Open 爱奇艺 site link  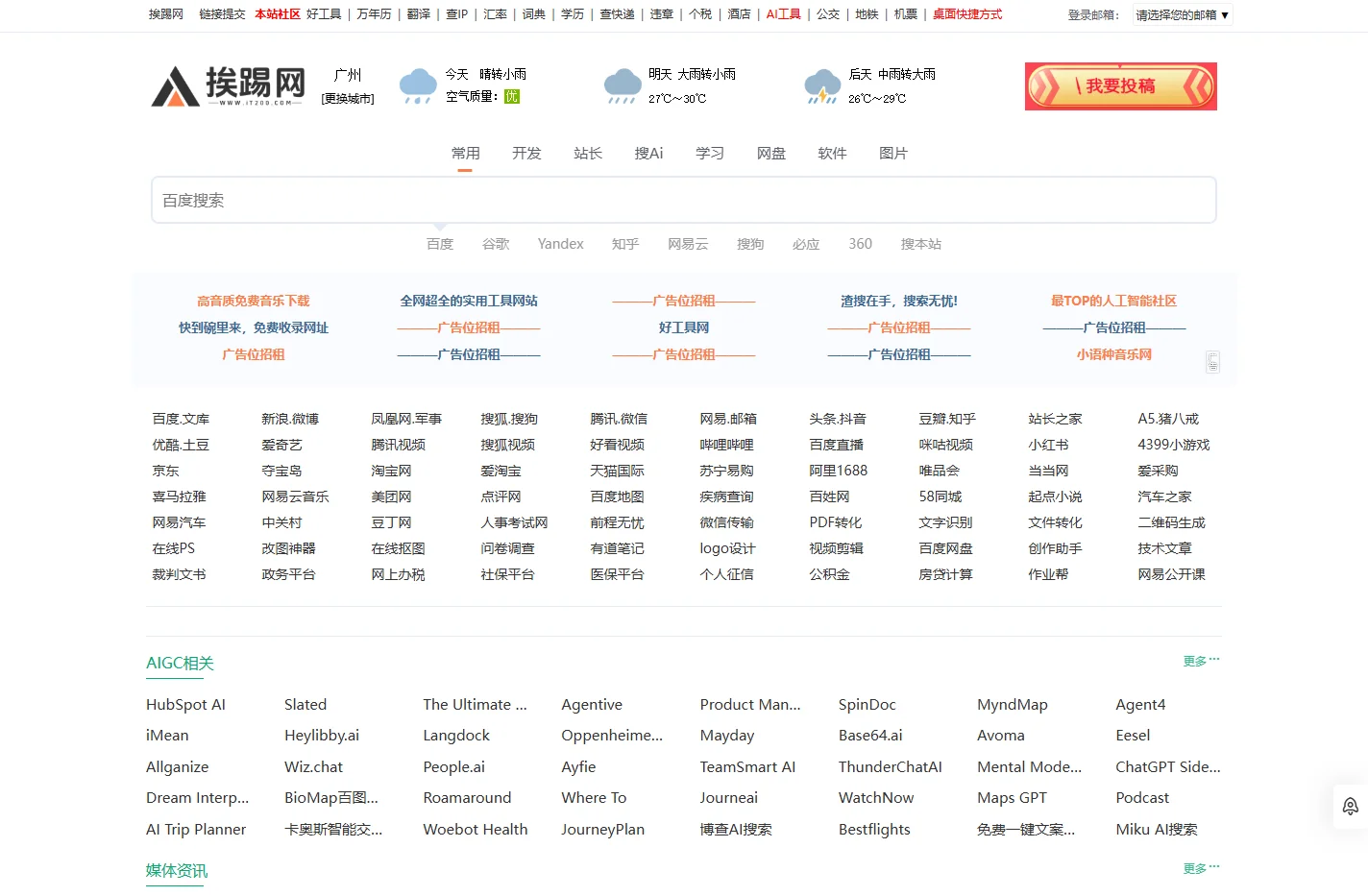click(281, 445)
